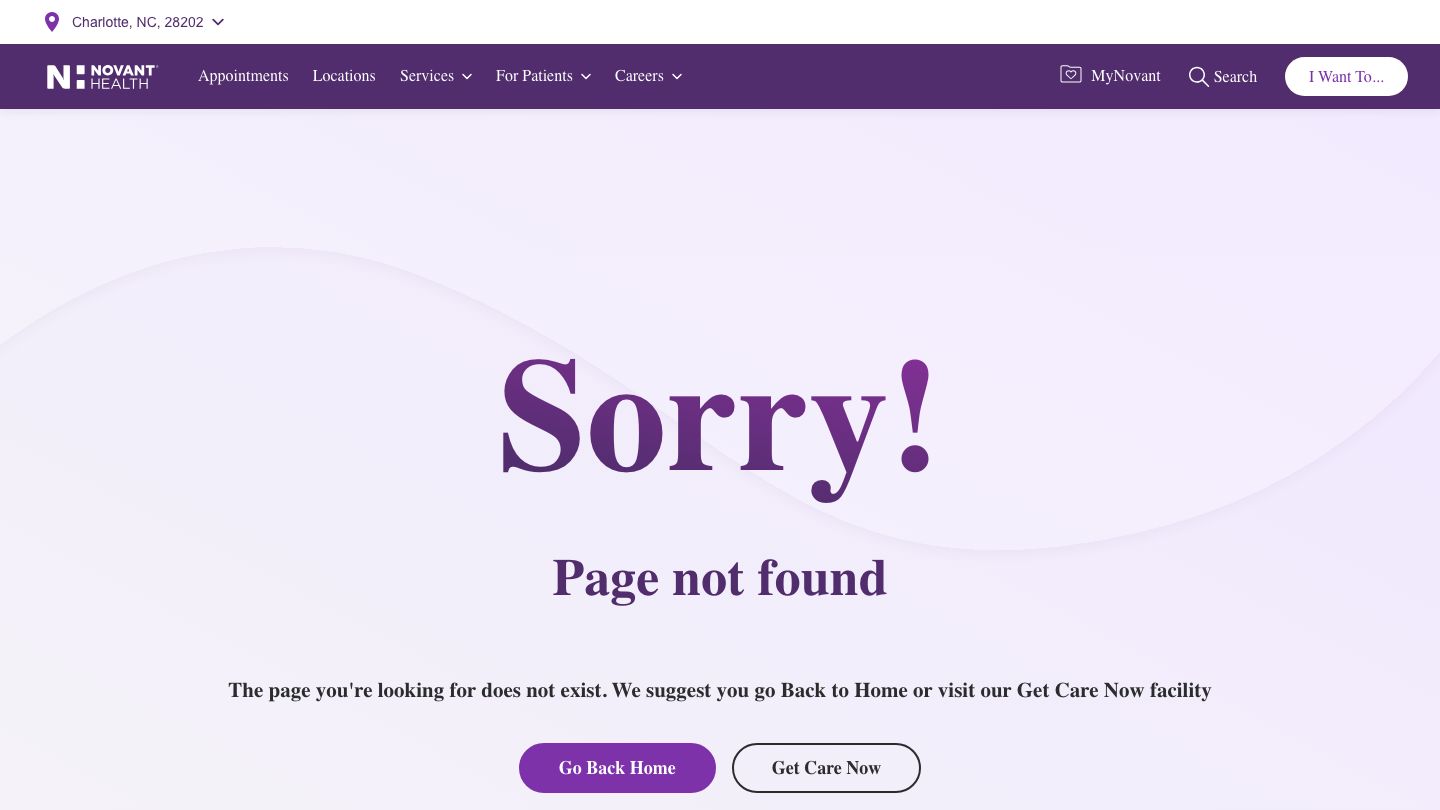1440x810 pixels.
Task: Expand the location chevron beside Charlotte
Action: pos(218,22)
